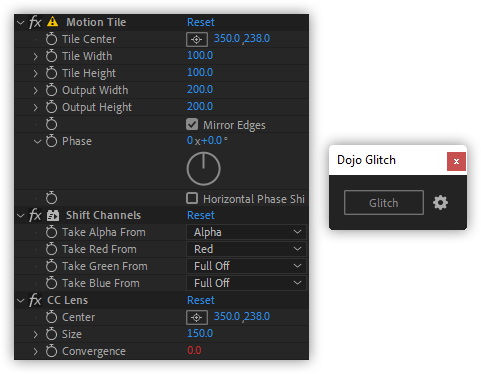Click Motion Tile warning triangle icon

click(52, 22)
